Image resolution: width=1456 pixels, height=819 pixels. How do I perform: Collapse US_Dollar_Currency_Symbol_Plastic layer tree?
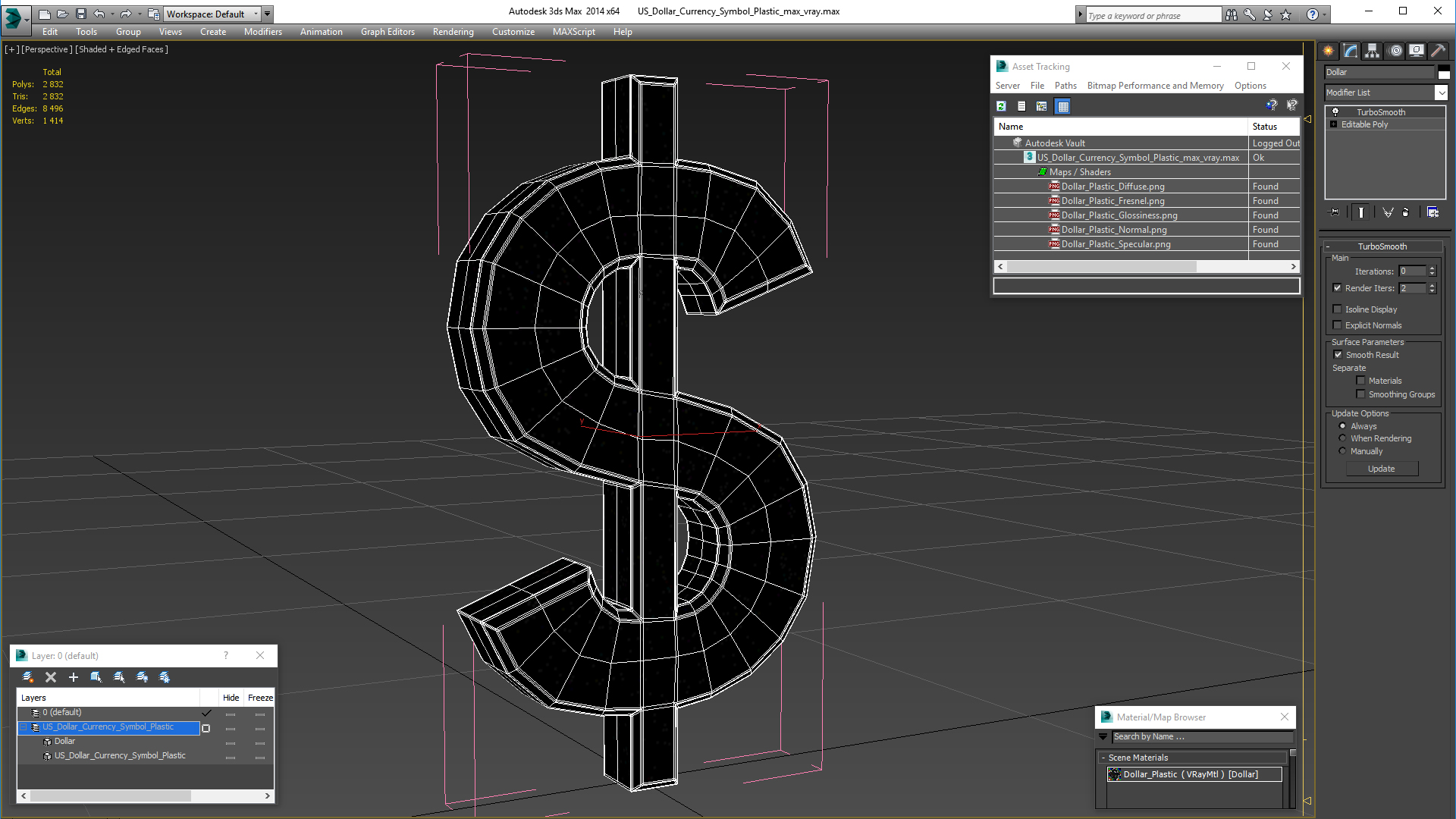(23, 727)
